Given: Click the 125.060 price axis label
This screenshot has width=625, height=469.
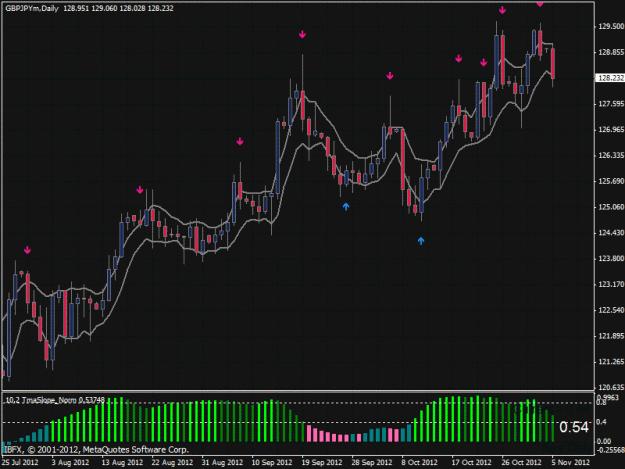Looking at the screenshot, I should (x=611, y=207).
